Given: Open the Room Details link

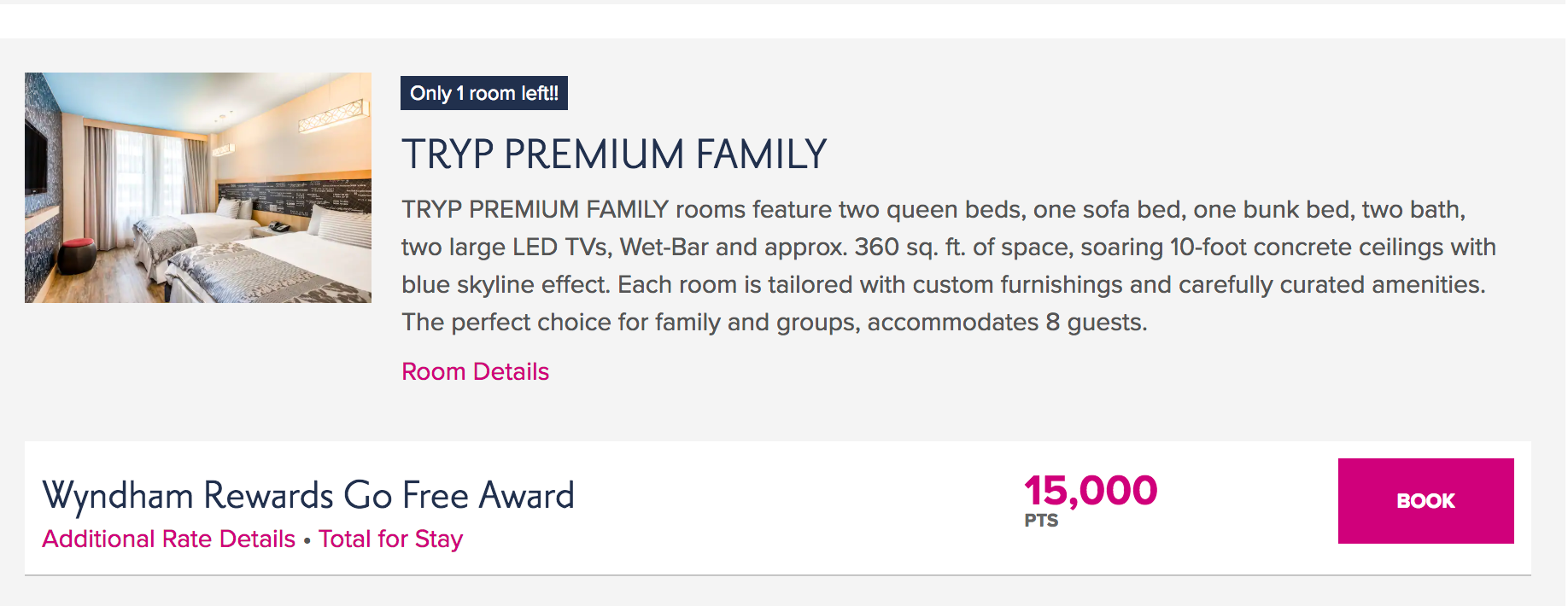Looking at the screenshot, I should click(475, 371).
